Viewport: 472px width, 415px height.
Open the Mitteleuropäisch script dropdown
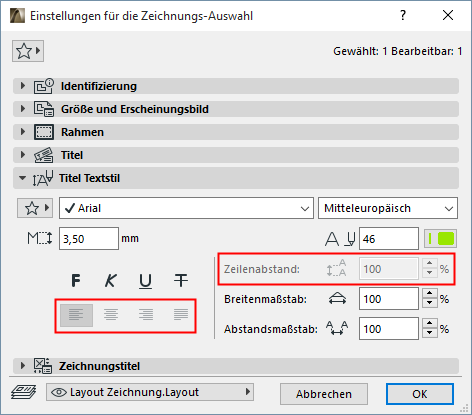tap(388, 208)
